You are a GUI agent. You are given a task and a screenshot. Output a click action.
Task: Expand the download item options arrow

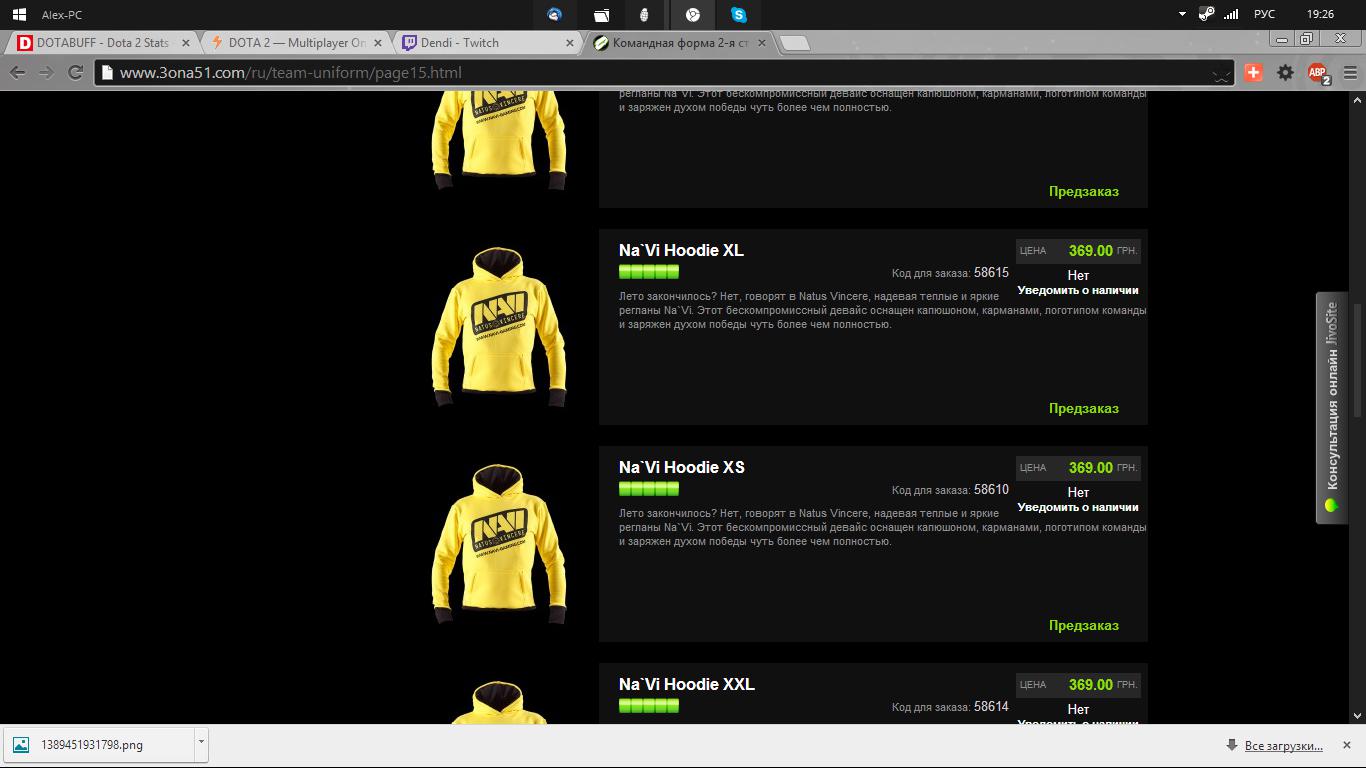(x=201, y=743)
